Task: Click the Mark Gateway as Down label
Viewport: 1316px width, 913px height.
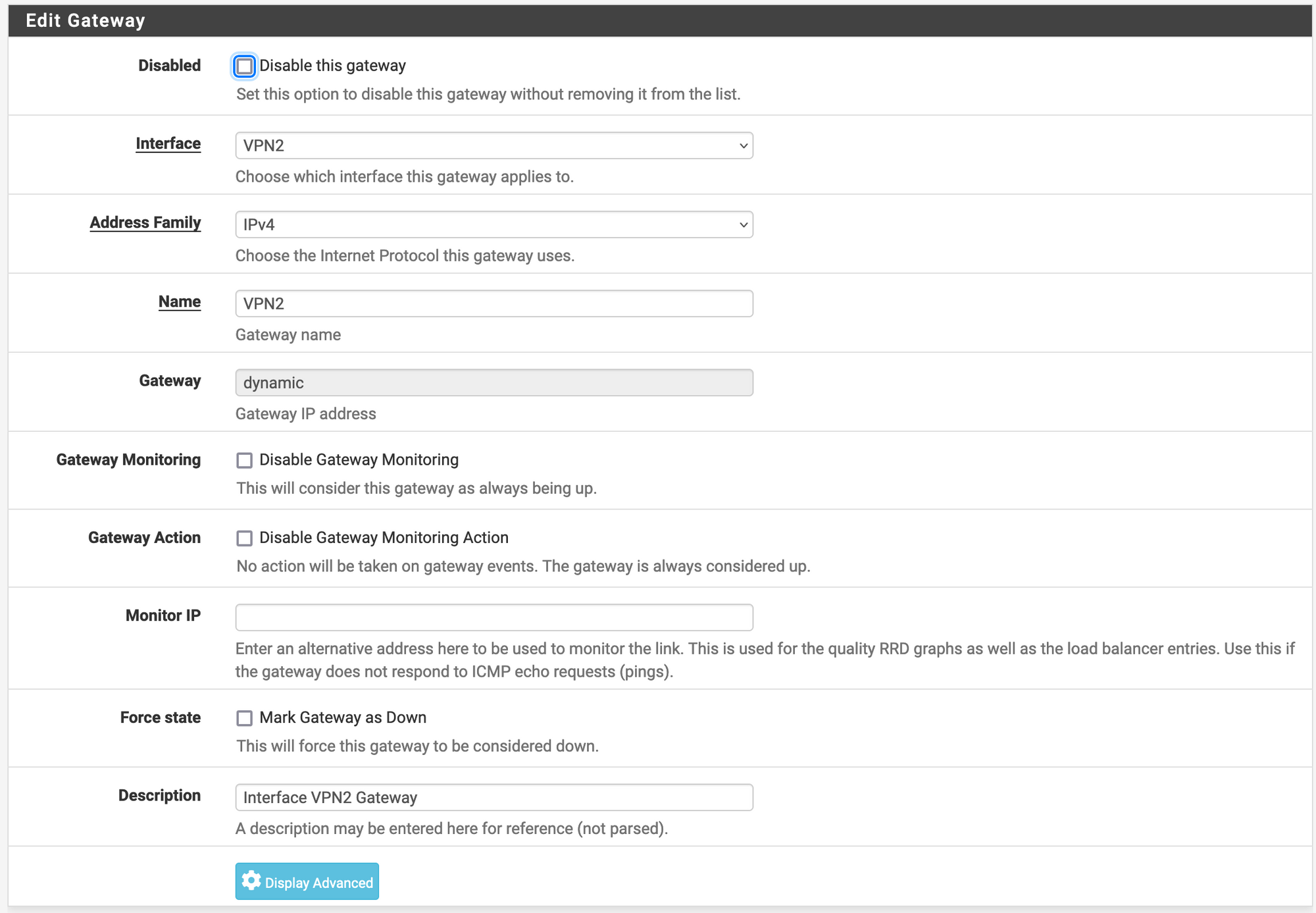Action: click(342, 717)
